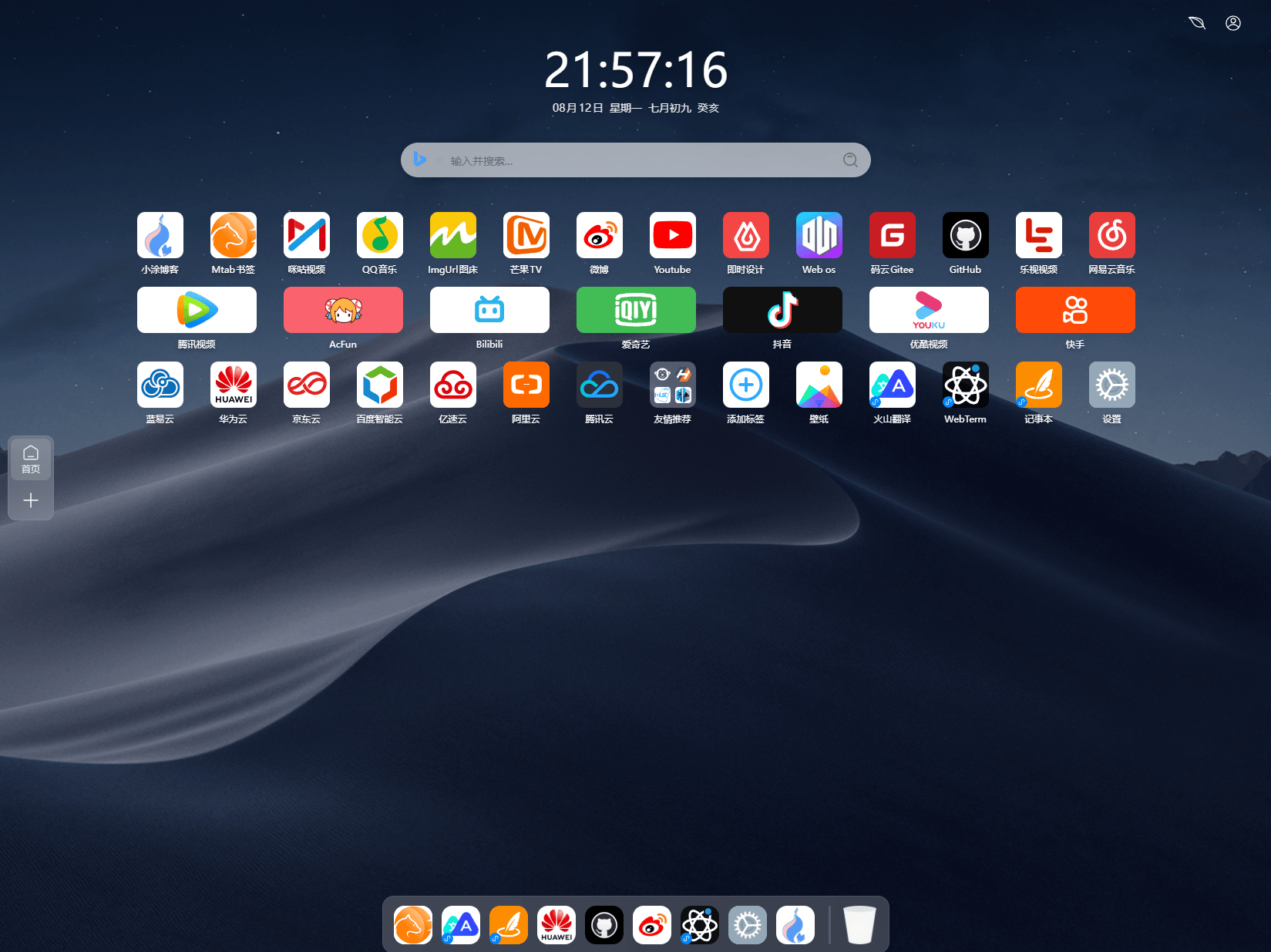
Task: Open 蓝易云 shortcut
Action: coord(160,385)
